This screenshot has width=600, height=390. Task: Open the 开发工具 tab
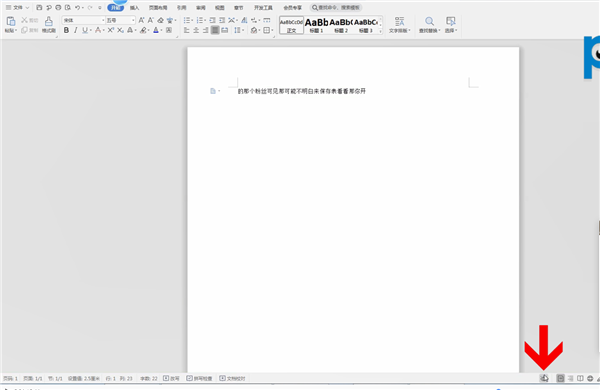[x=263, y=8]
